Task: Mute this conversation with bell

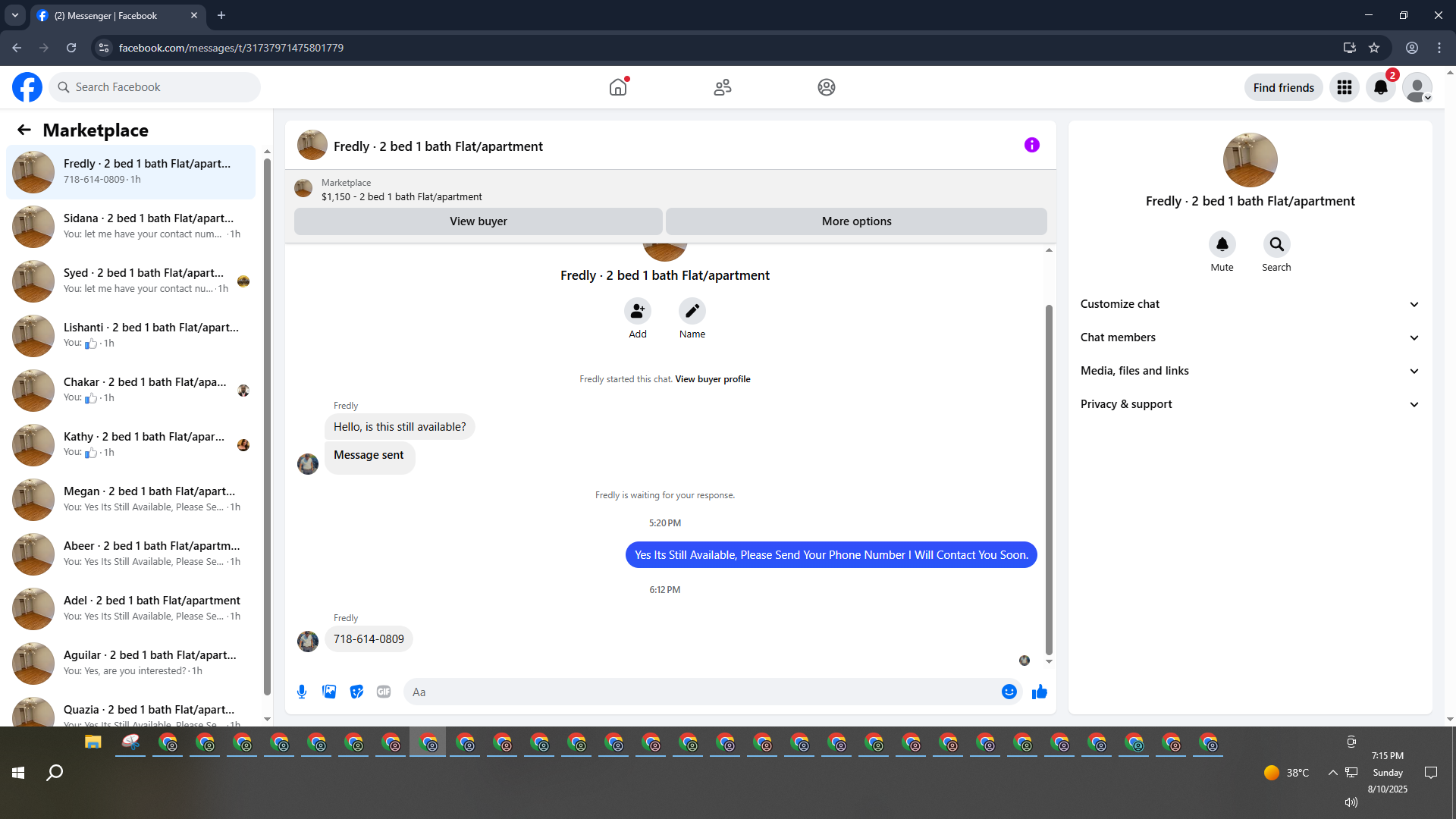Action: click(x=1222, y=244)
